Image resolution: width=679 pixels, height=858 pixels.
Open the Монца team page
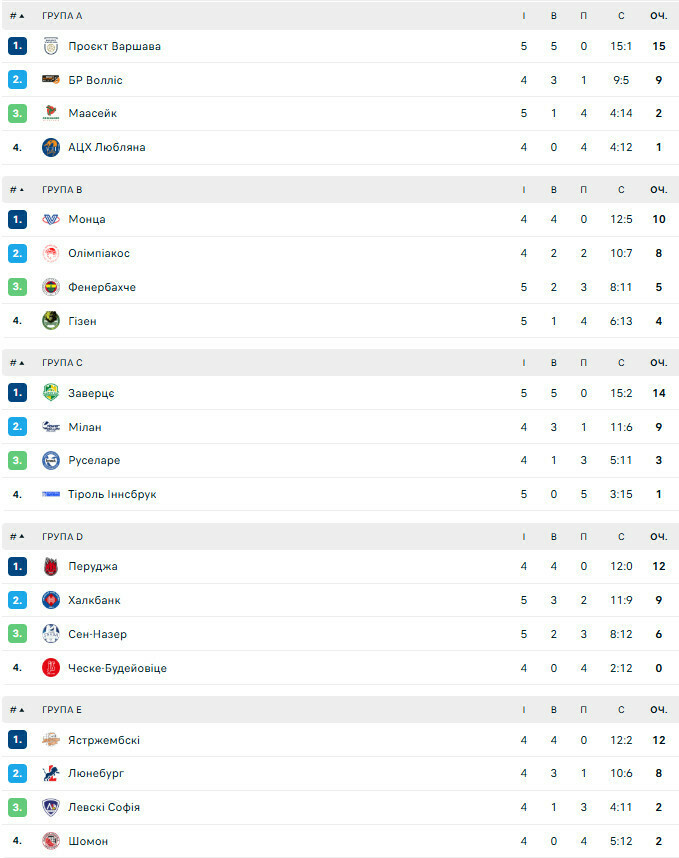[x=87, y=219]
